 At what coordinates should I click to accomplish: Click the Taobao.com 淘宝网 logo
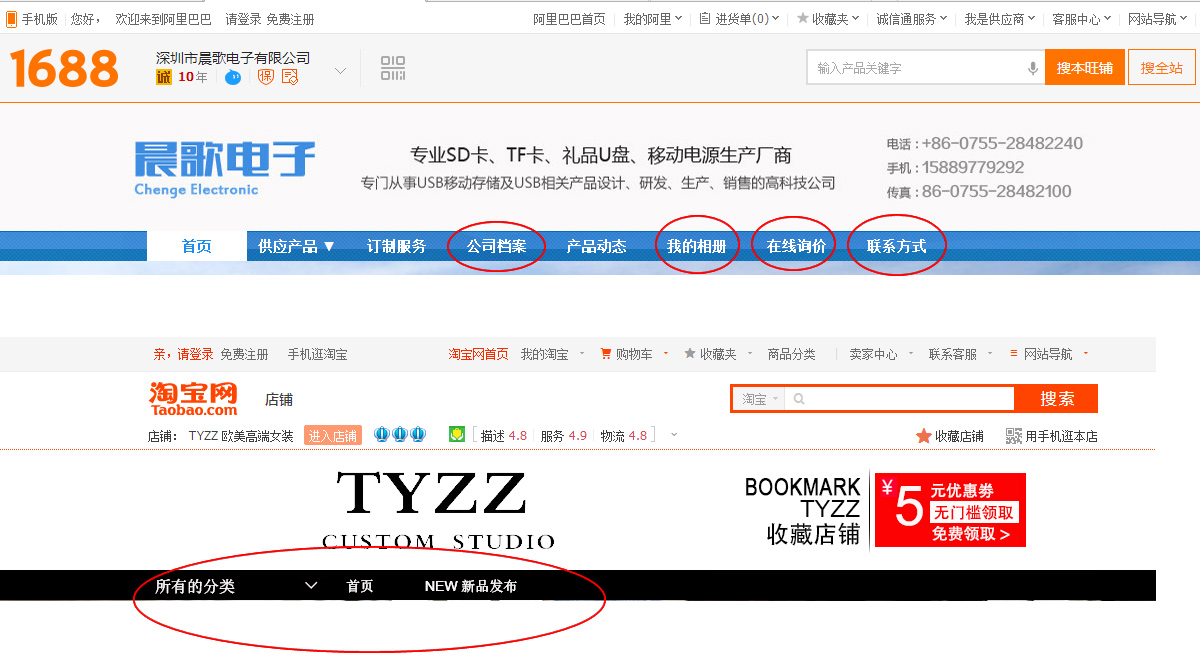click(193, 398)
